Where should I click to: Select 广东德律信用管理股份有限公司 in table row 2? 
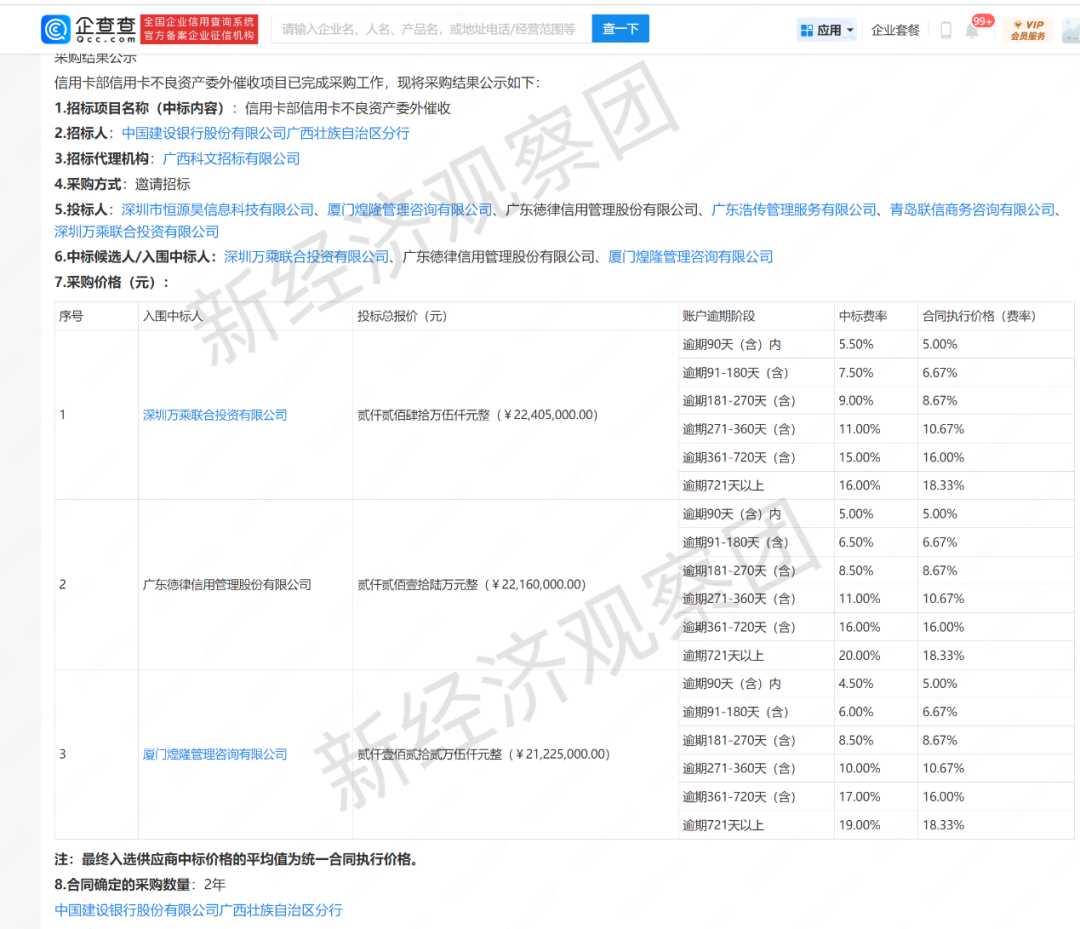pos(227,584)
